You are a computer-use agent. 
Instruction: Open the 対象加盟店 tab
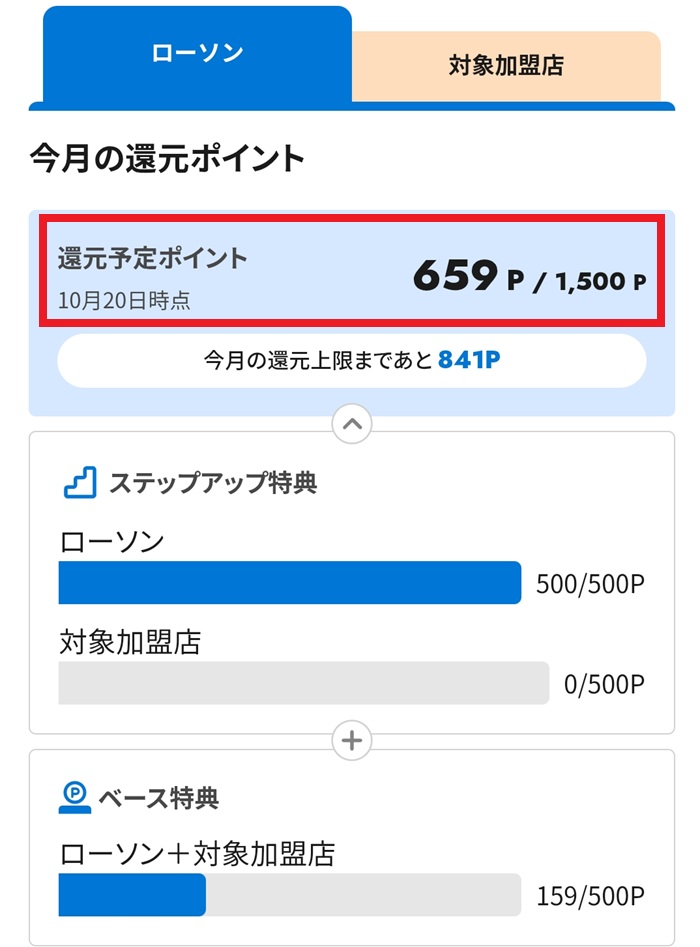pos(506,66)
